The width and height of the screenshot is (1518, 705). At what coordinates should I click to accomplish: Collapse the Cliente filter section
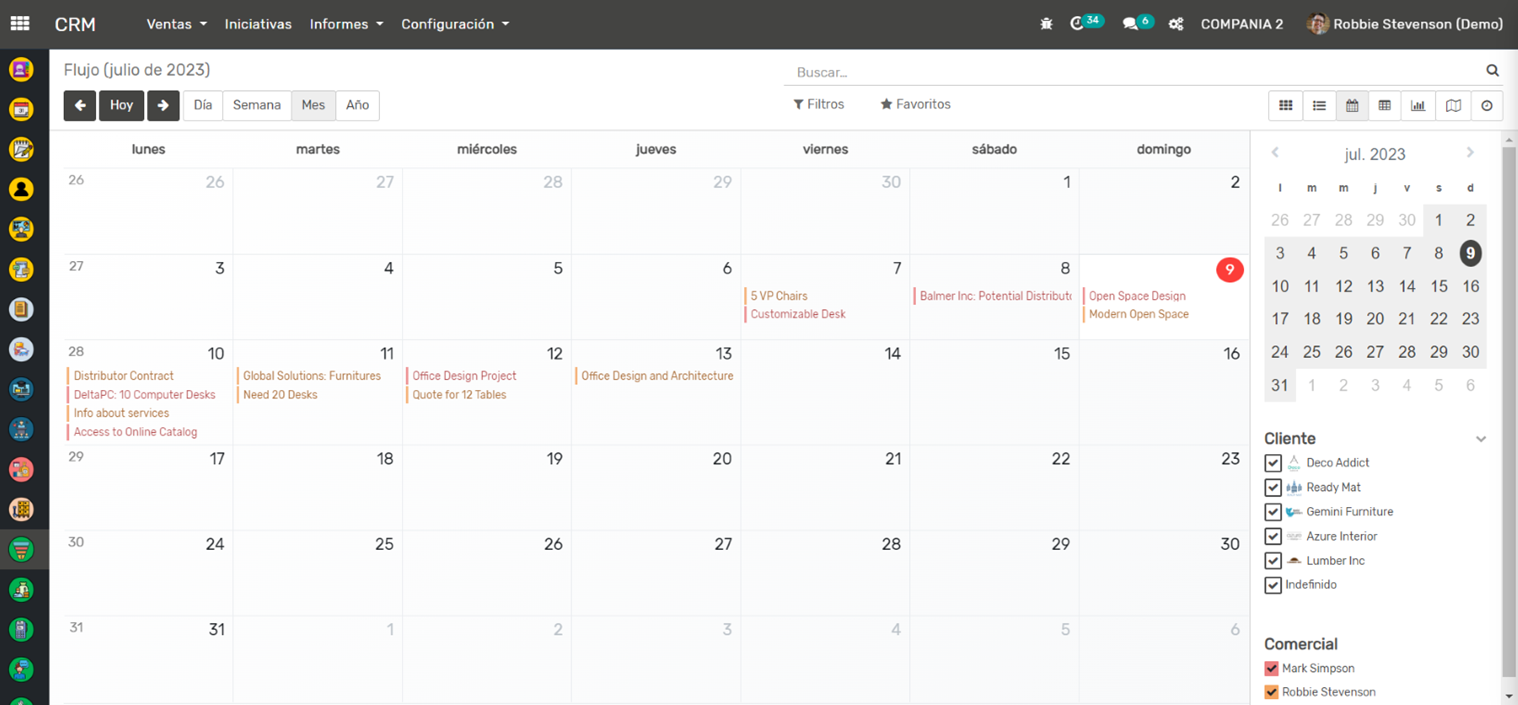(1480, 439)
